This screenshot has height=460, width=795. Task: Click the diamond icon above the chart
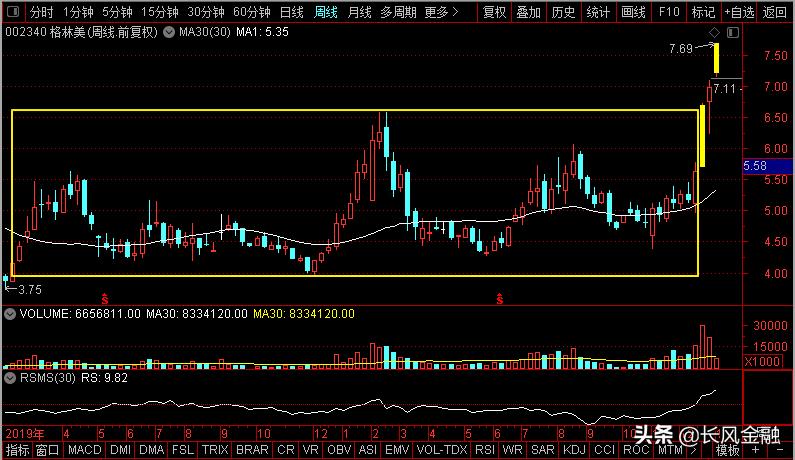click(714, 32)
